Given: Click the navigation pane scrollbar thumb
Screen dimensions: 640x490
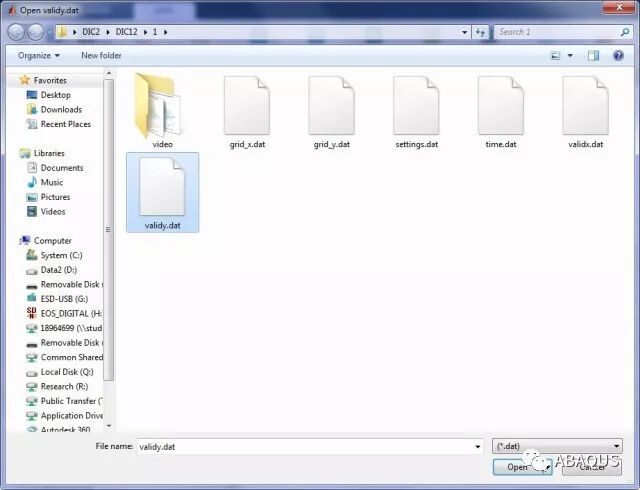Looking at the screenshot, I should tap(109, 230).
